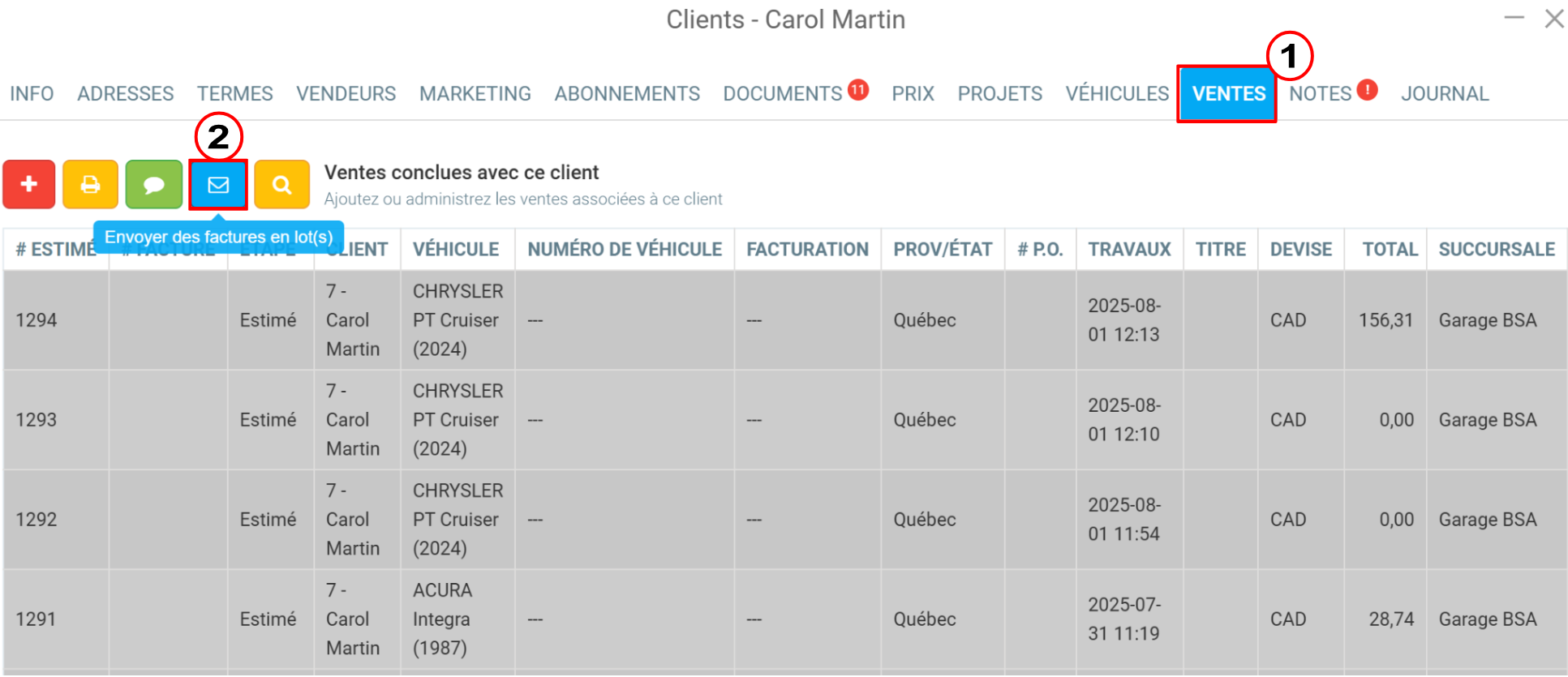Click the 11 badge on DOCUMENTS
This screenshot has height=677, width=1568.
click(858, 90)
